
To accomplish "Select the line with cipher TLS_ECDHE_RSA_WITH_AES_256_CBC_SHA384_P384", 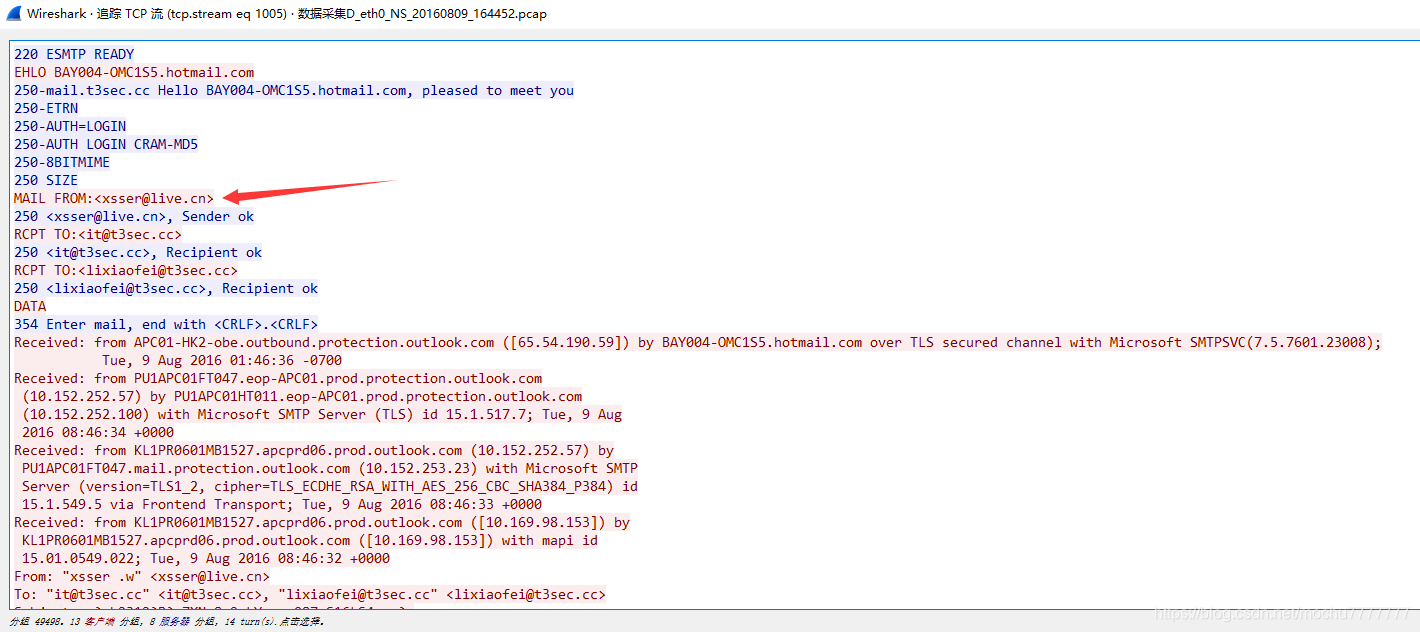I will click(330, 486).
